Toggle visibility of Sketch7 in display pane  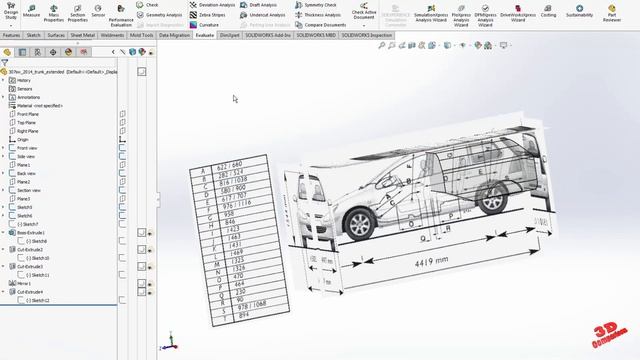point(123,224)
